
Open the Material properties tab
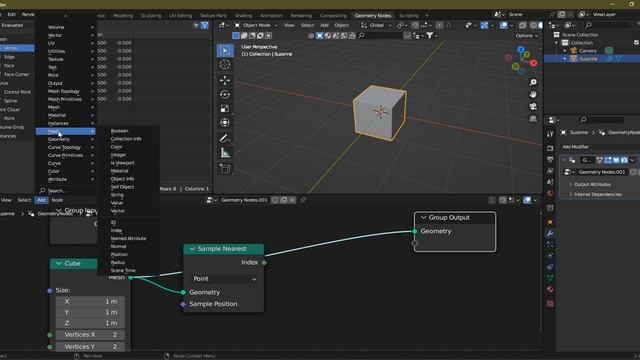[550, 289]
